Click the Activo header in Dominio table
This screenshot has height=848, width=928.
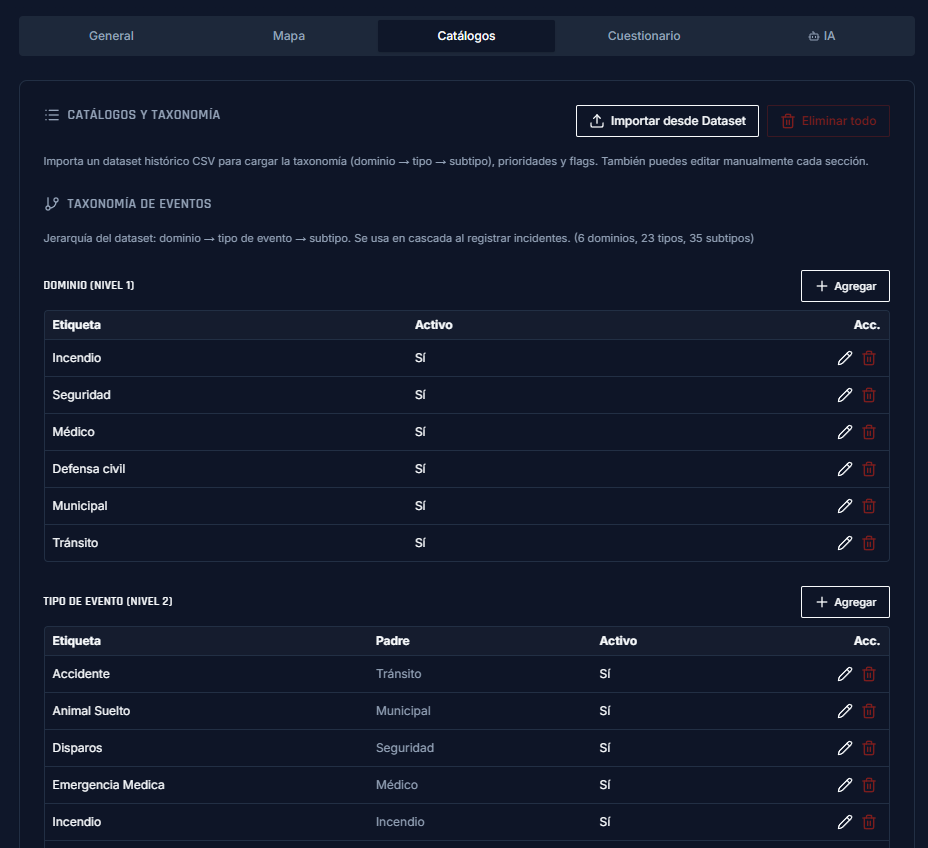click(x=433, y=325)
